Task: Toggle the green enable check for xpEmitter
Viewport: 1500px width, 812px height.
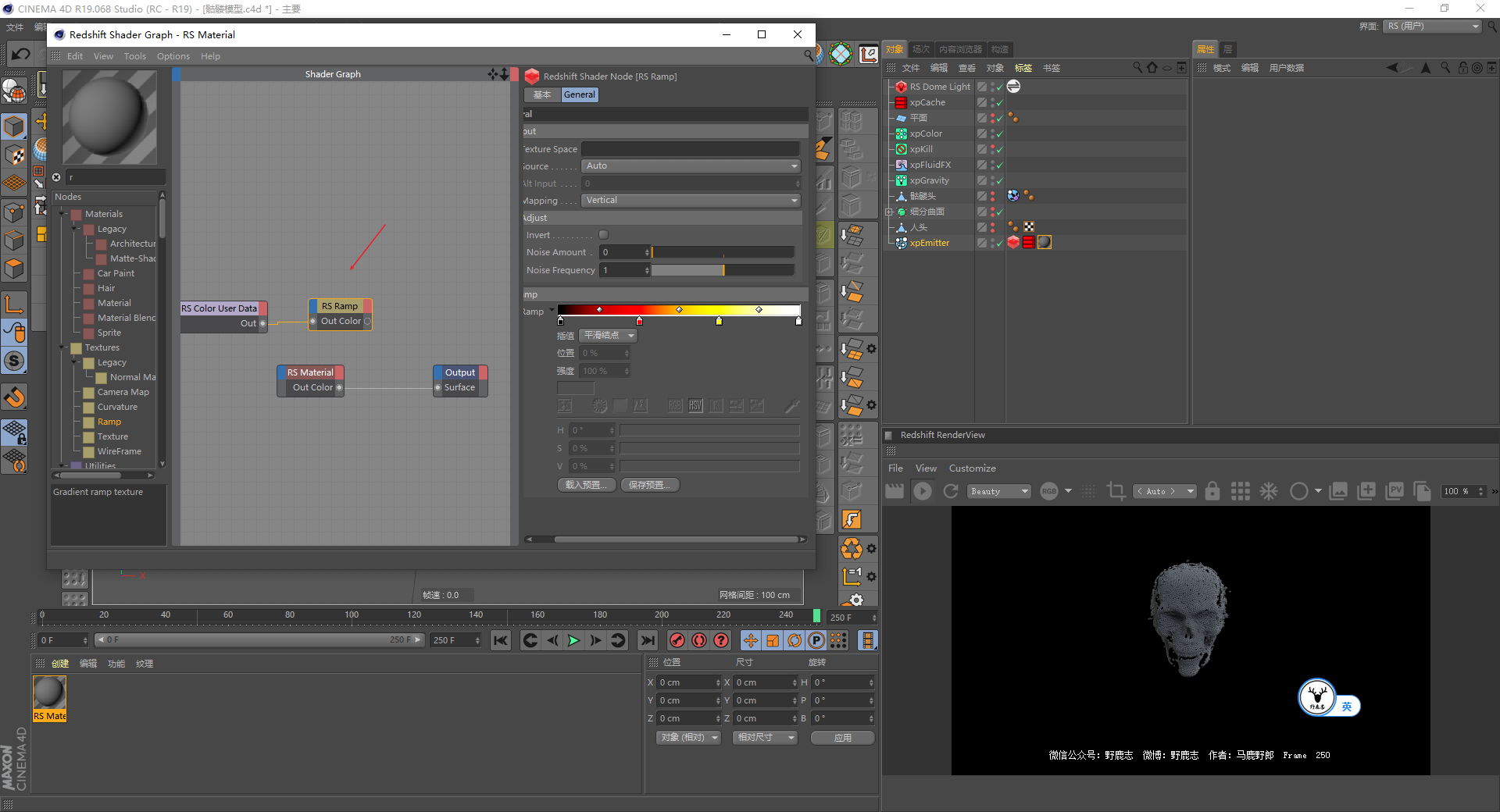Action: (999, 244)
